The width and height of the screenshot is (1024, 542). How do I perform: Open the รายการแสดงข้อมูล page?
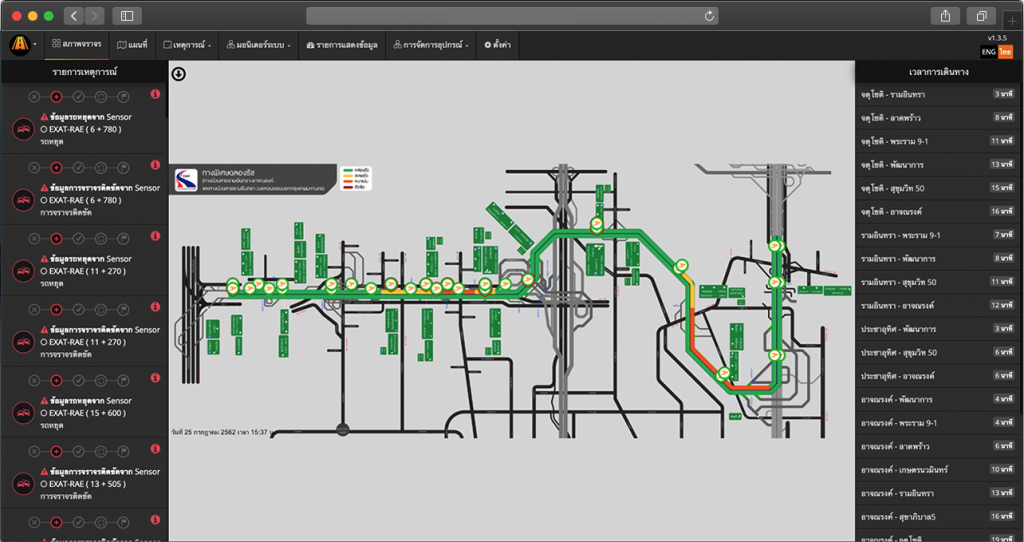pos(342,45)
